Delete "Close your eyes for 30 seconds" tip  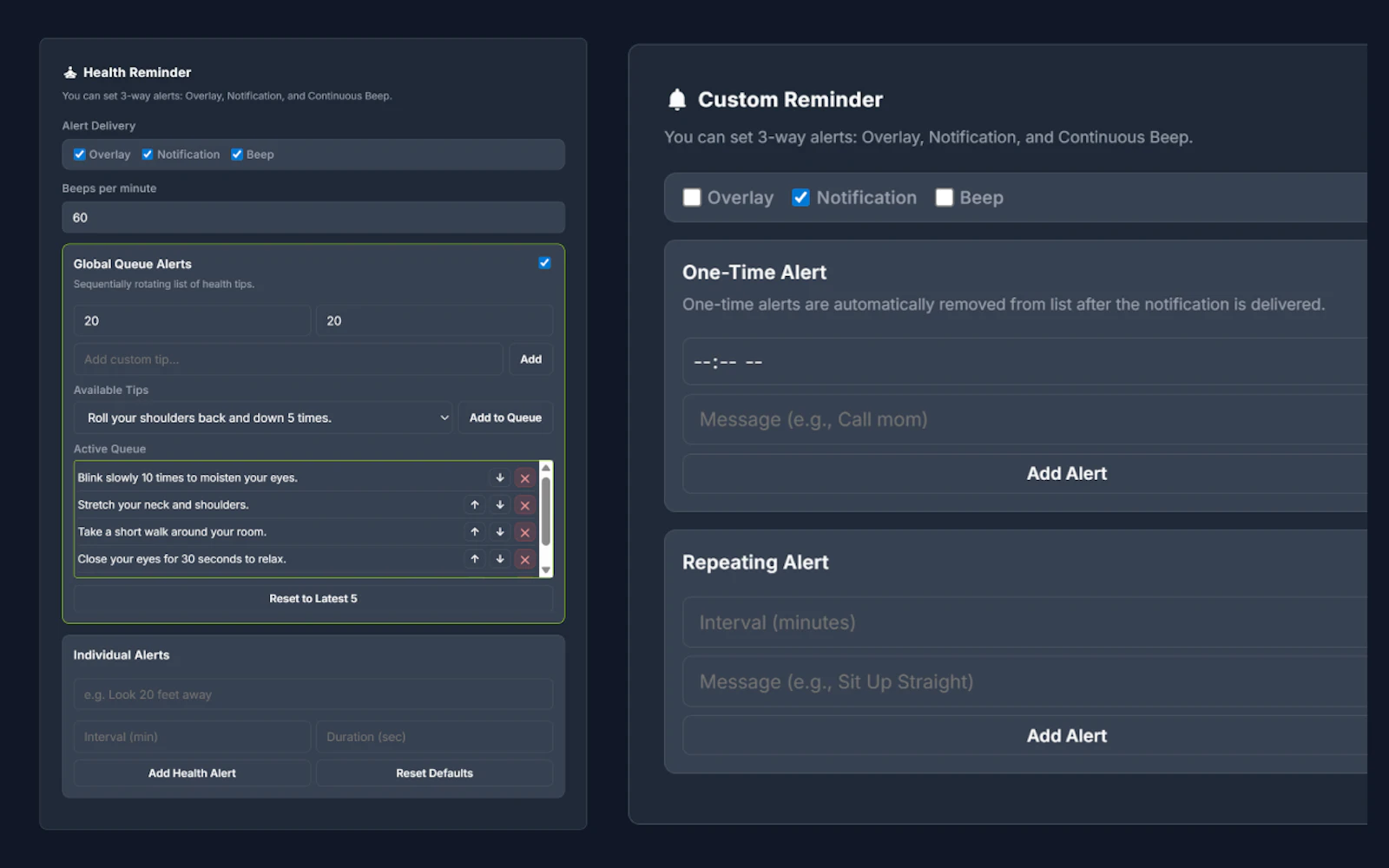tap(524, 559)
